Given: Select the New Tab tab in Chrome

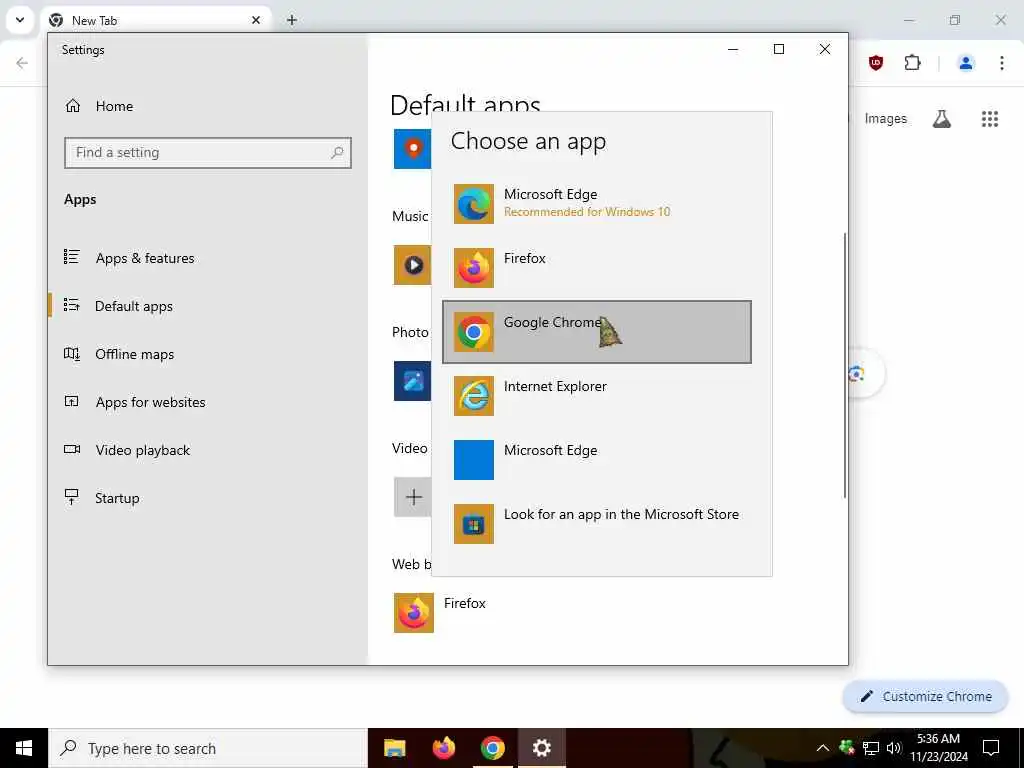Looking at the screenshot, I should tap(157, 20).
